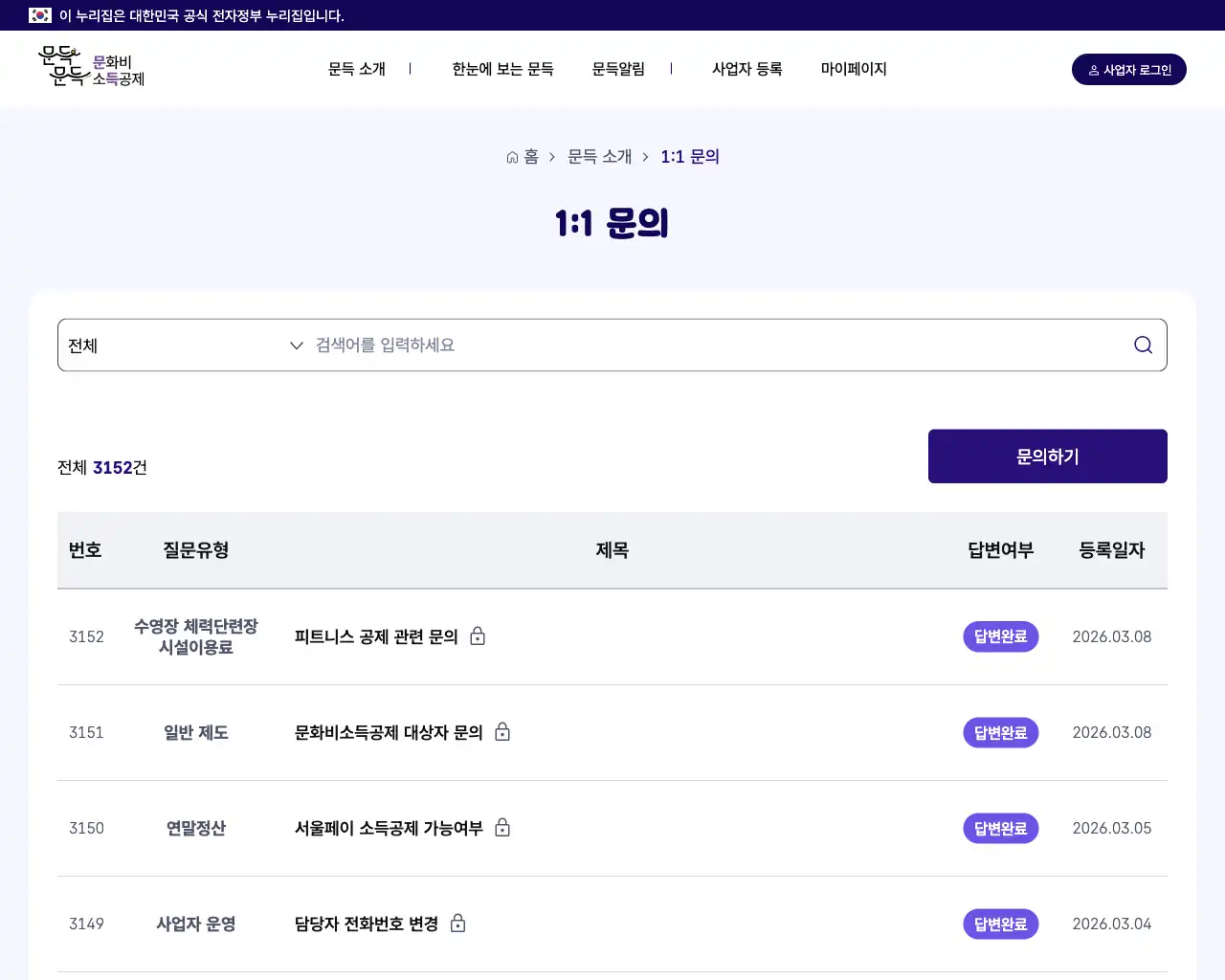This screenshot has height=980, width=1225.
Task: Click the 문득 소개 breadcrumb link
Action: 599,156
